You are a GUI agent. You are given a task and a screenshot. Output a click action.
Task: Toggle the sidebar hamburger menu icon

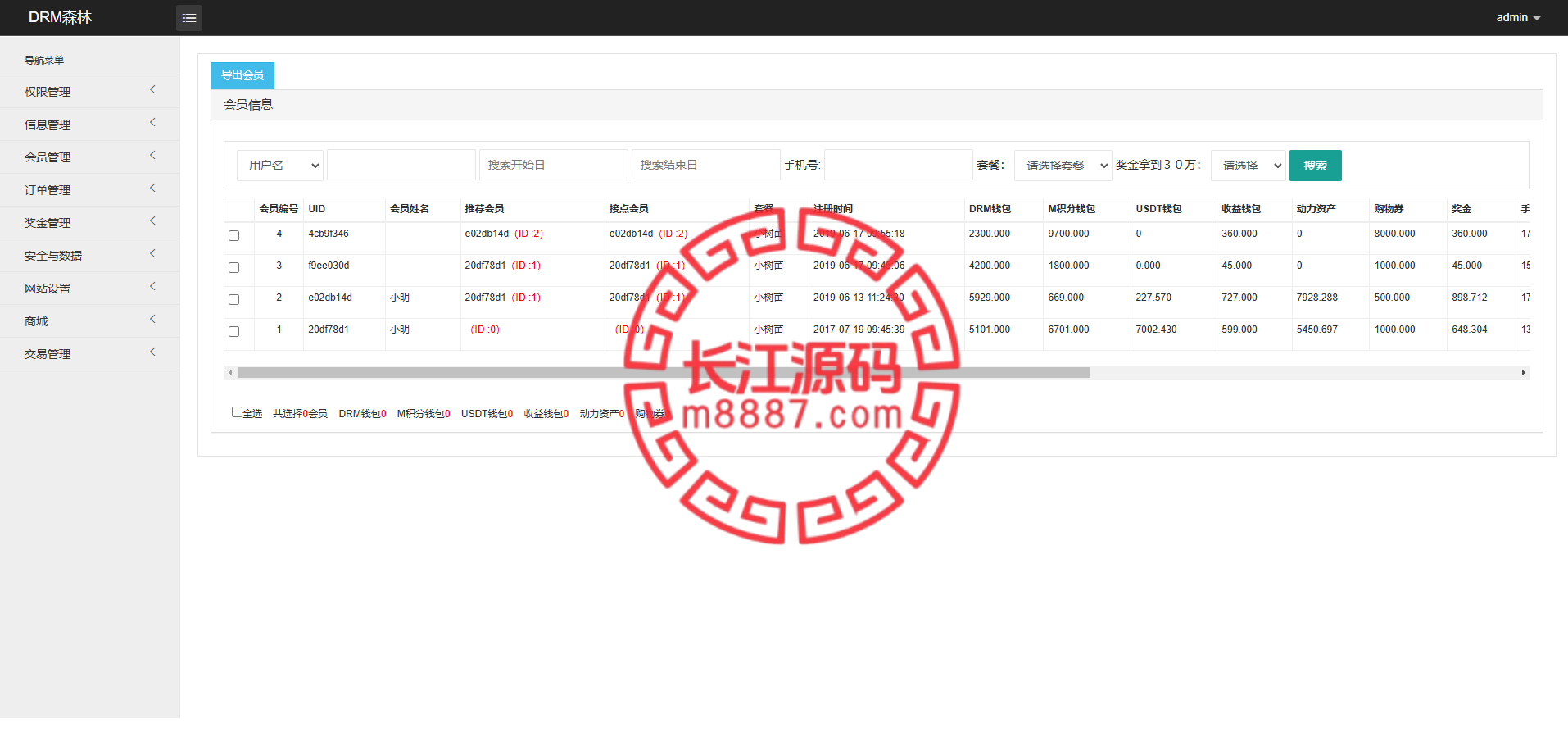point(189,18)
